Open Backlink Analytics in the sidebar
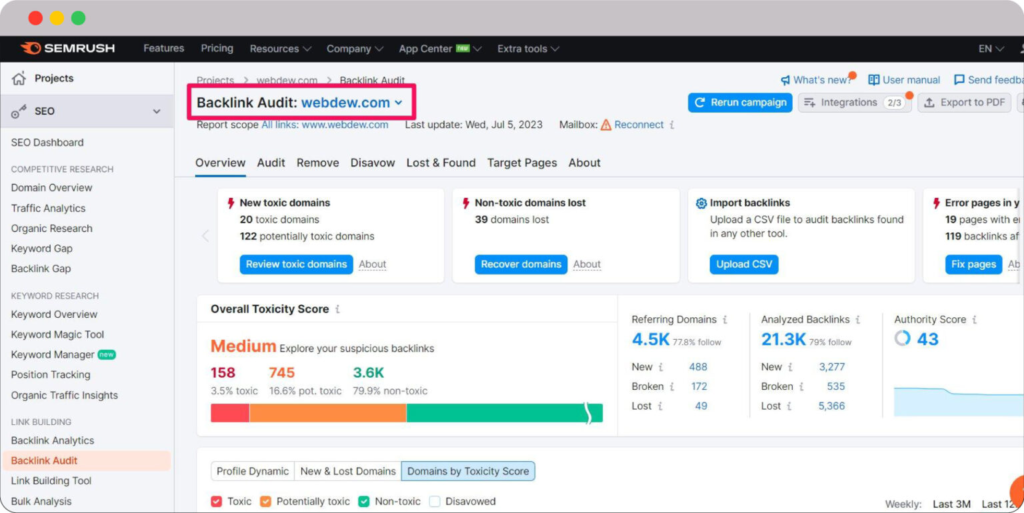This screenshot has width=1024, height=513. tap(52, 441)
